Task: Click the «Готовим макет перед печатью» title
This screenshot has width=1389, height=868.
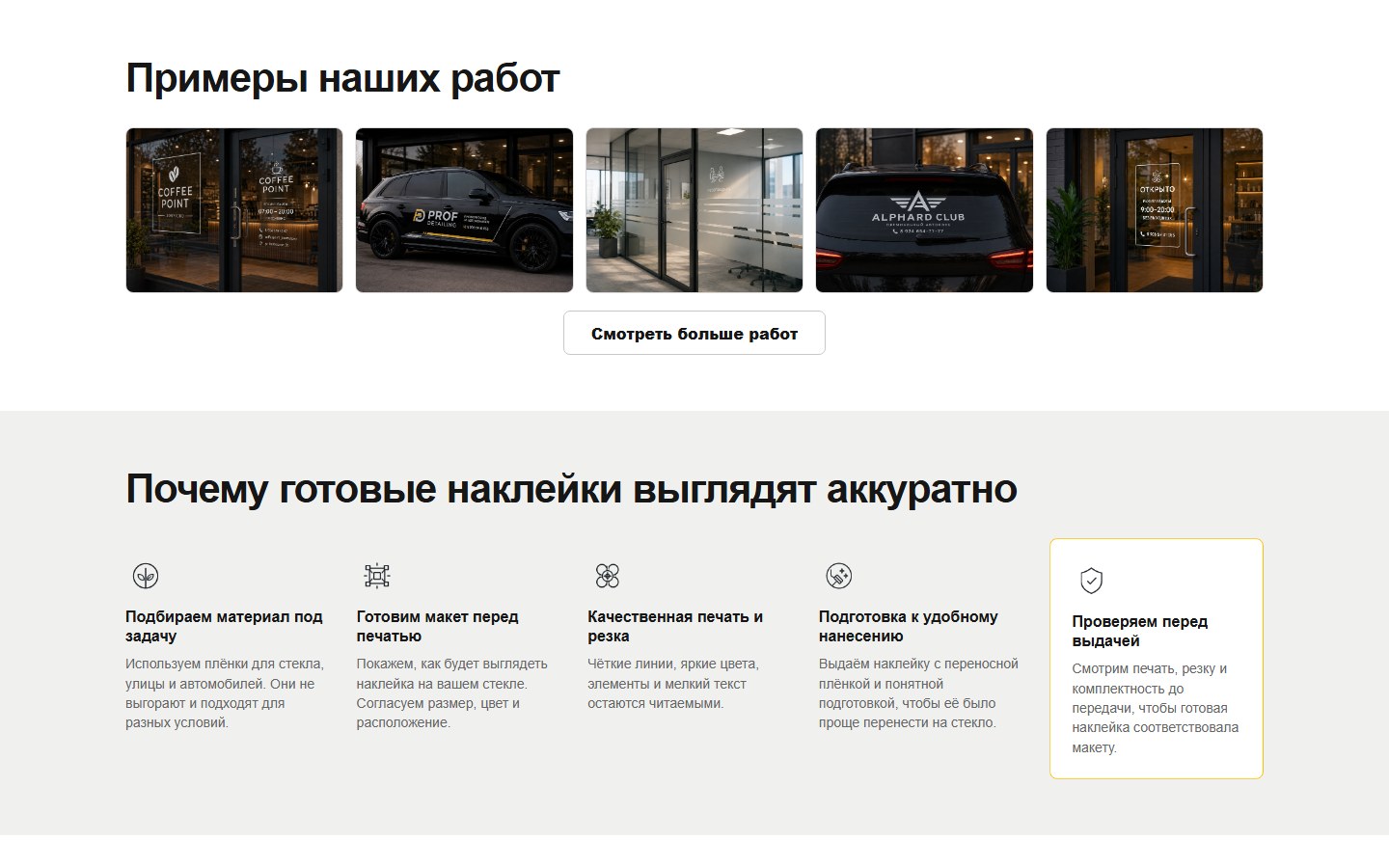Action: (x=437, y=626)
